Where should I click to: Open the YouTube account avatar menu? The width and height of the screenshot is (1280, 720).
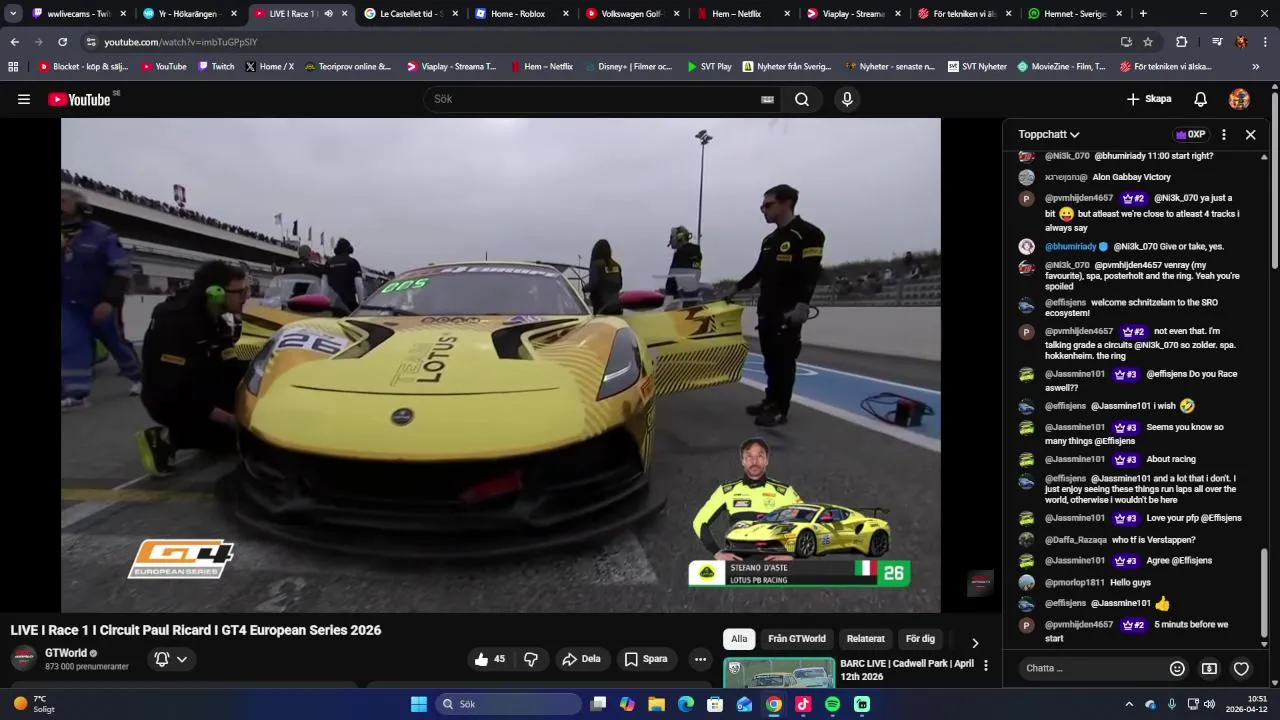(x=1239, y=99)
